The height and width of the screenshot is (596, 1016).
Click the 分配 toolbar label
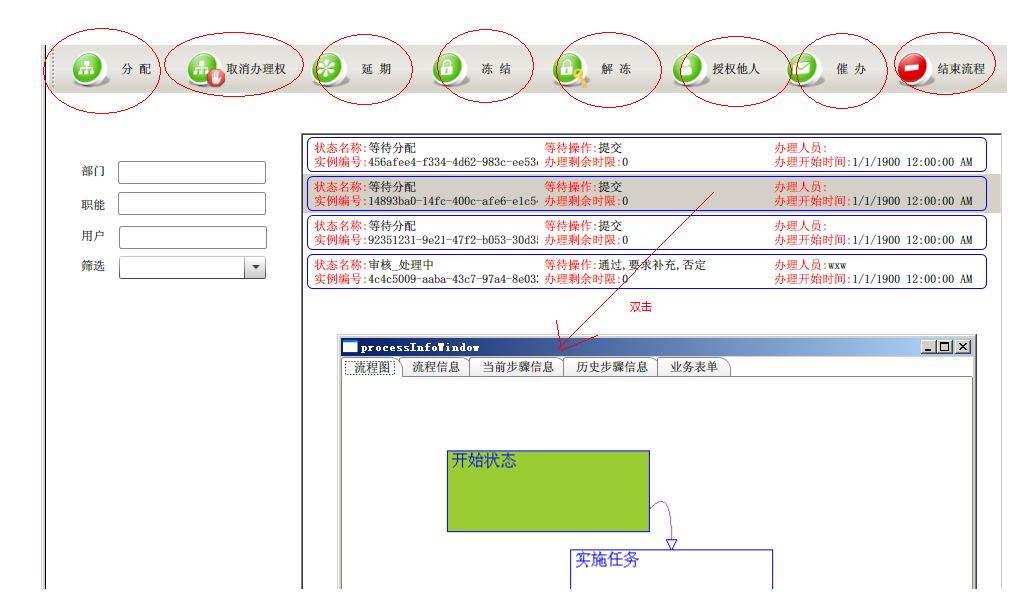click(136, 69)
